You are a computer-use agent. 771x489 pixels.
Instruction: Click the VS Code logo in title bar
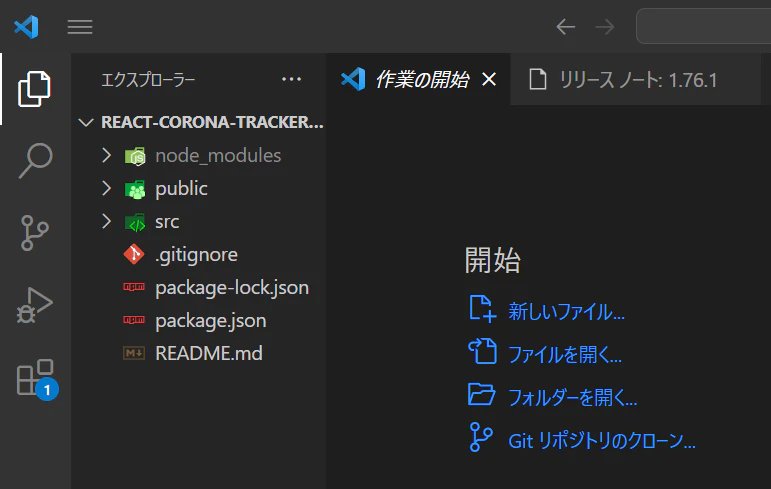(x=27, y=27)
